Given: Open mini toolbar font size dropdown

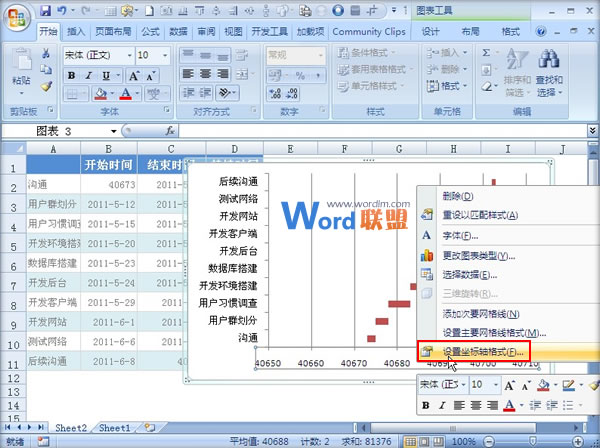Looking at the screenshot, I should coord(496,384).
